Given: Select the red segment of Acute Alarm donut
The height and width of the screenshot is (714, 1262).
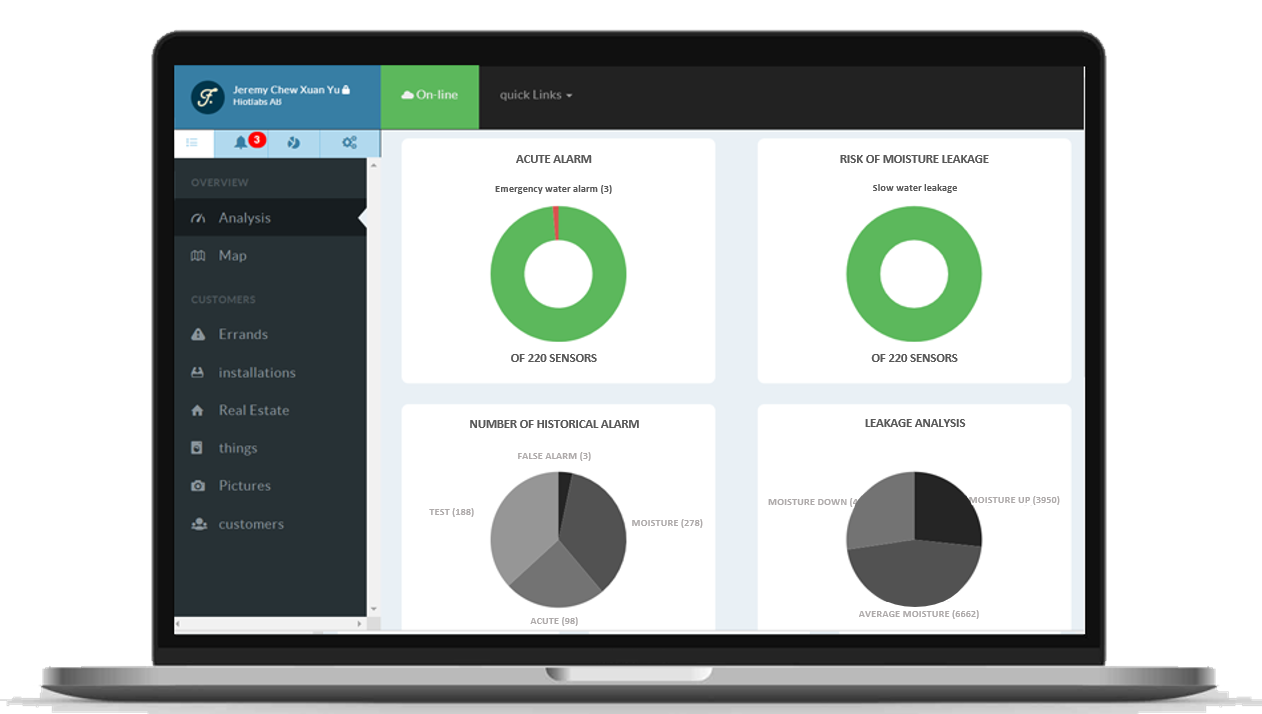Looking at the screenshot, I should coord(556,223).
